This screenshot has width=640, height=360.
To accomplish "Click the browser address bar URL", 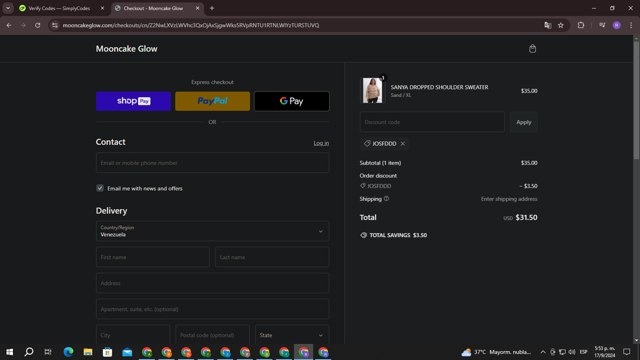I will [191, 25].
